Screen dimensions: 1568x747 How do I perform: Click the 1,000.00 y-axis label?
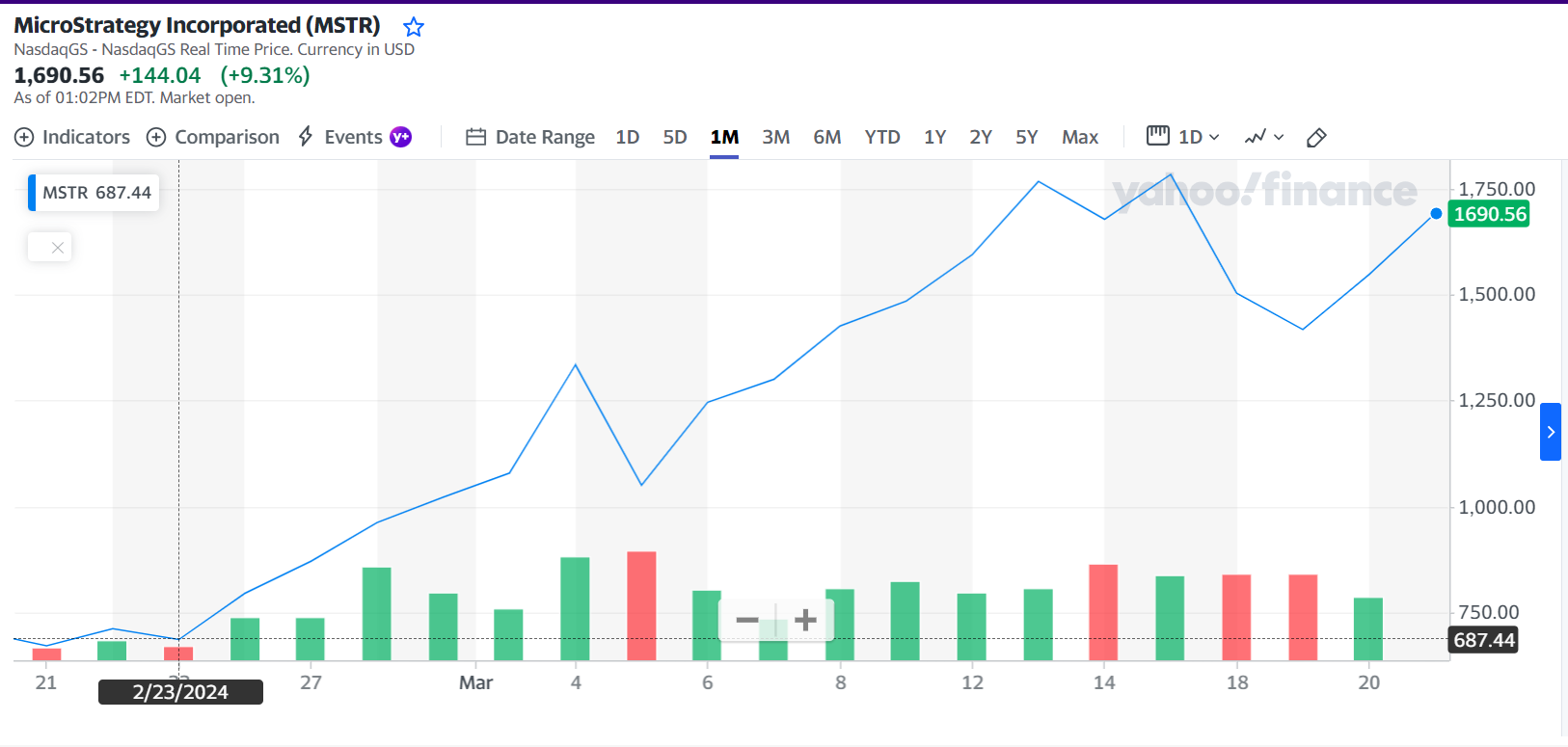pyautogui.click(x=1497, y=507)
